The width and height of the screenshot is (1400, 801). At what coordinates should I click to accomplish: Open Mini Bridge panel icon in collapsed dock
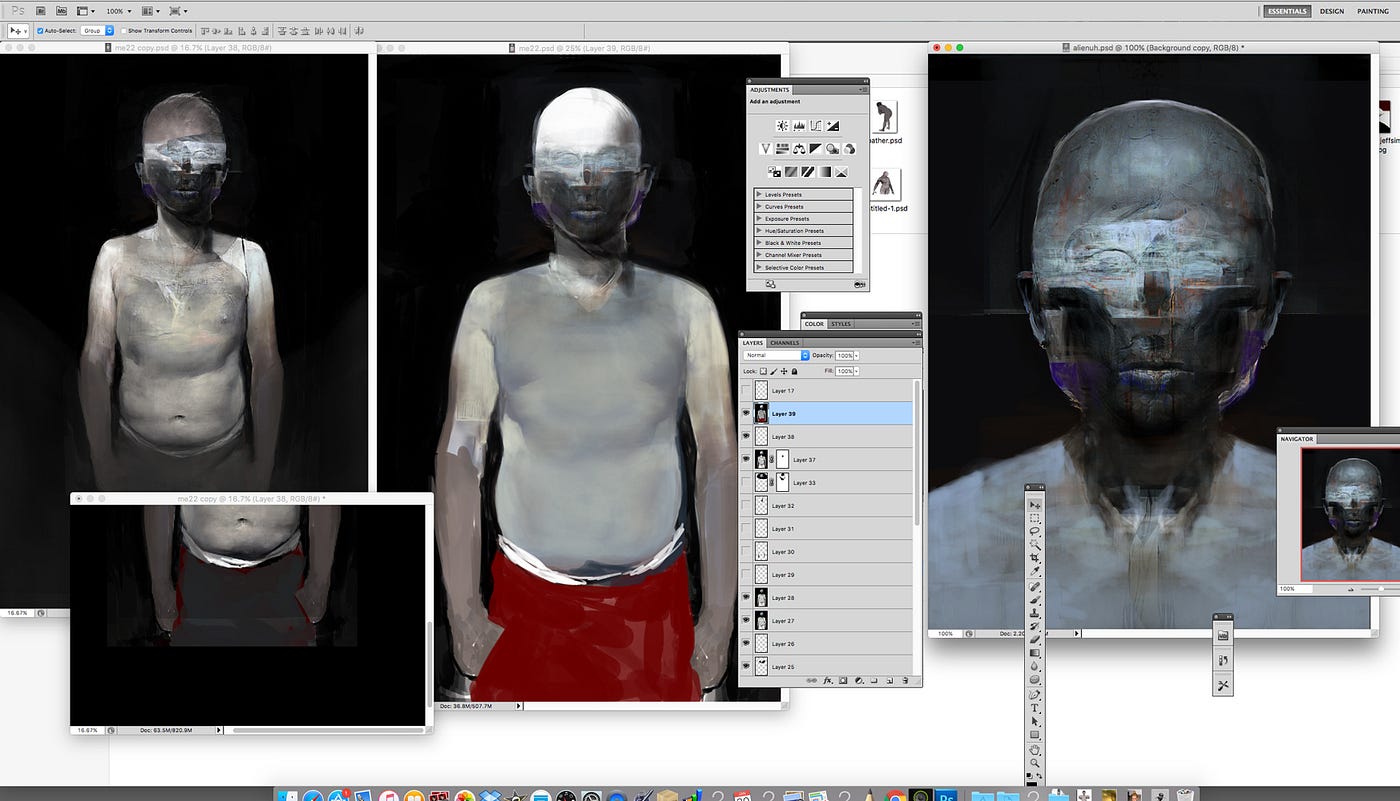pos(1223,635)
